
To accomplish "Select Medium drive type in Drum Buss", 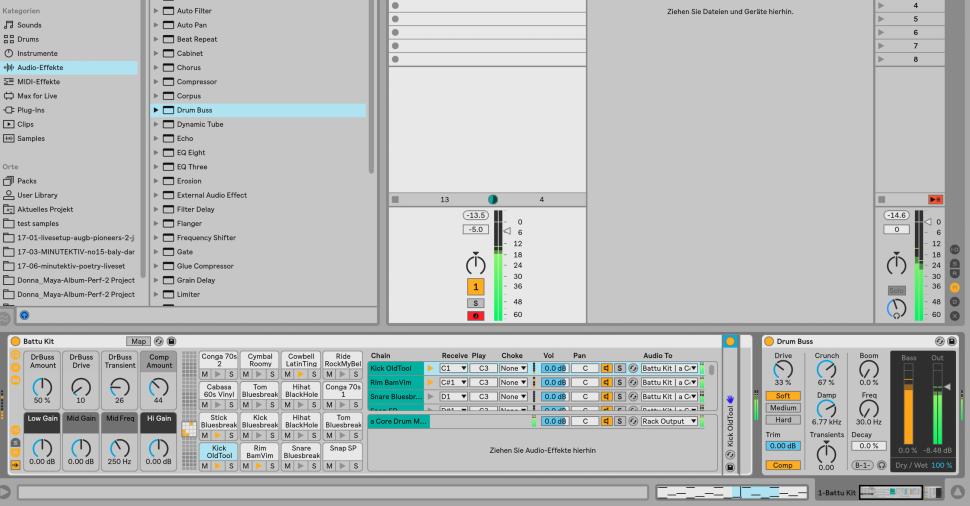I will pos(781,407).
